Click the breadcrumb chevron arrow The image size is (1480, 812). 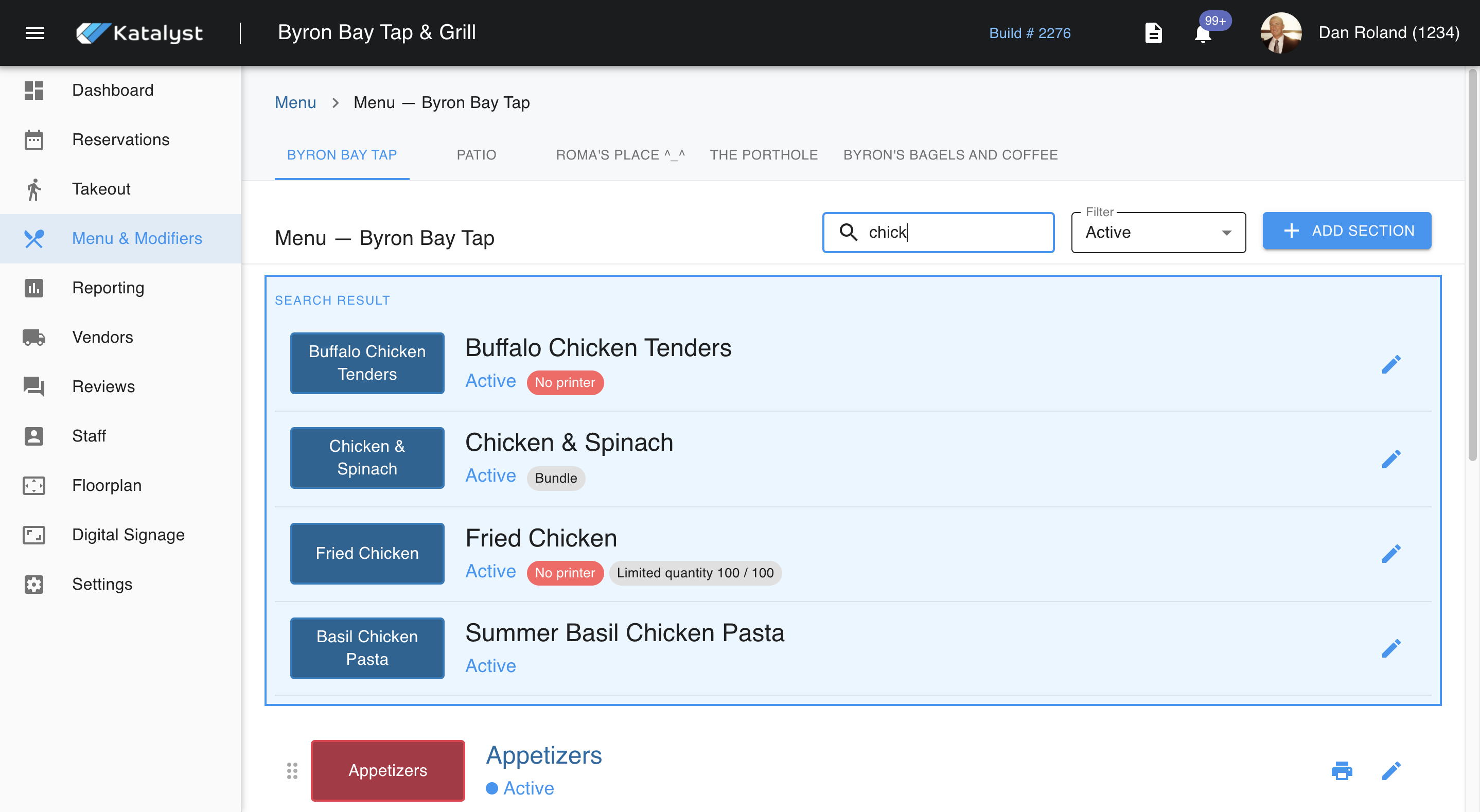[335, 102]
